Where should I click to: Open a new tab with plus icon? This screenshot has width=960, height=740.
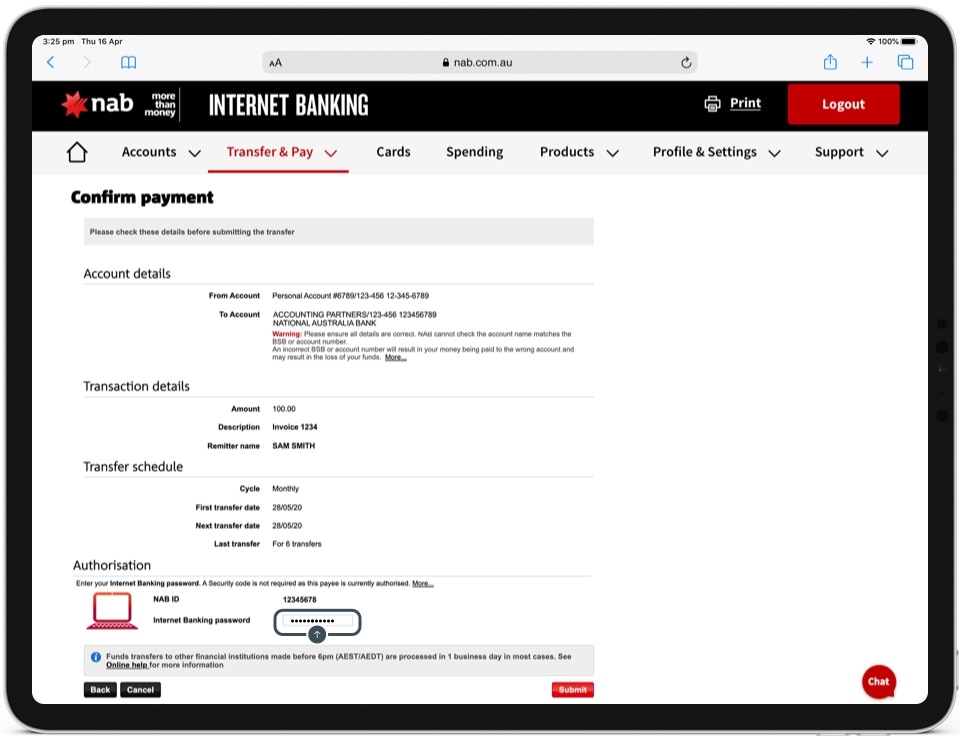(867, 62)
